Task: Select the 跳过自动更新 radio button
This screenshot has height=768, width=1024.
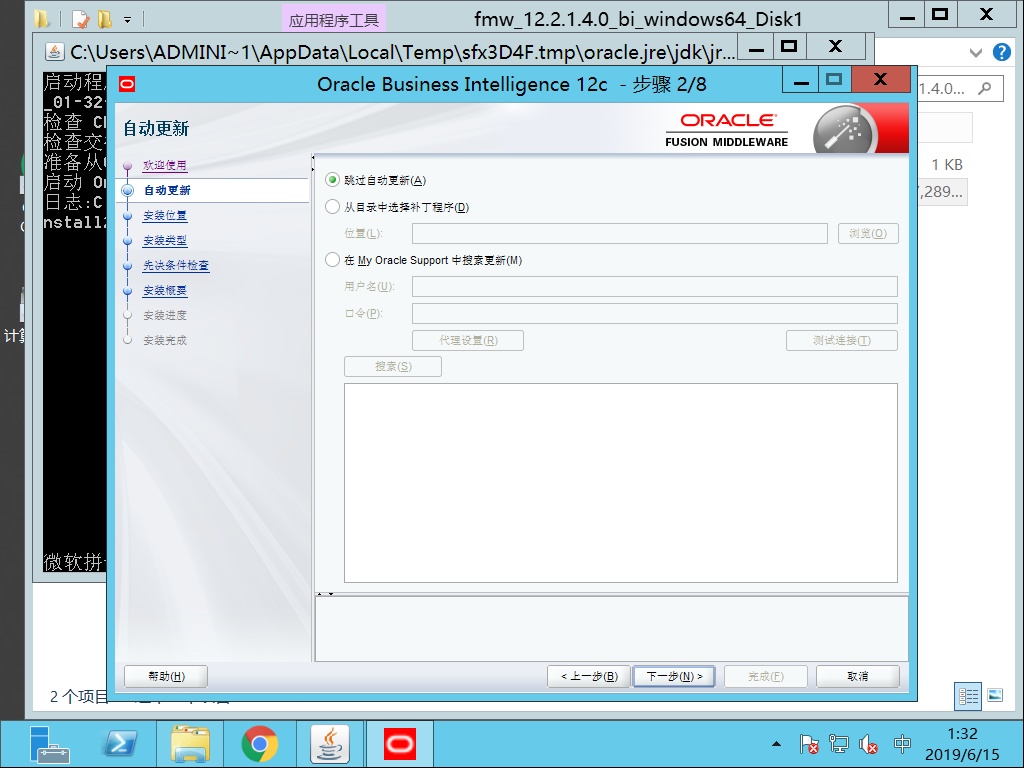Action: point(331,180)
